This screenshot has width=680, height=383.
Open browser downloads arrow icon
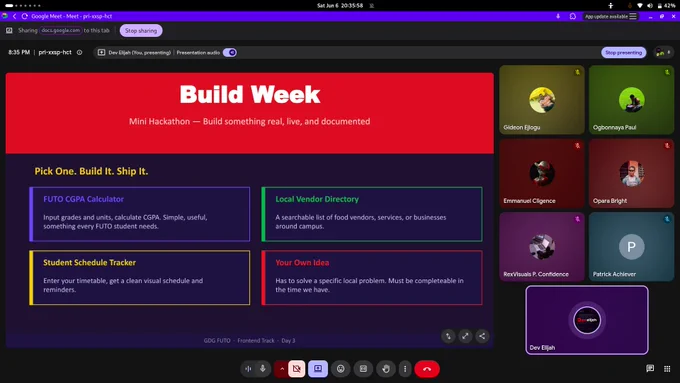558,16
